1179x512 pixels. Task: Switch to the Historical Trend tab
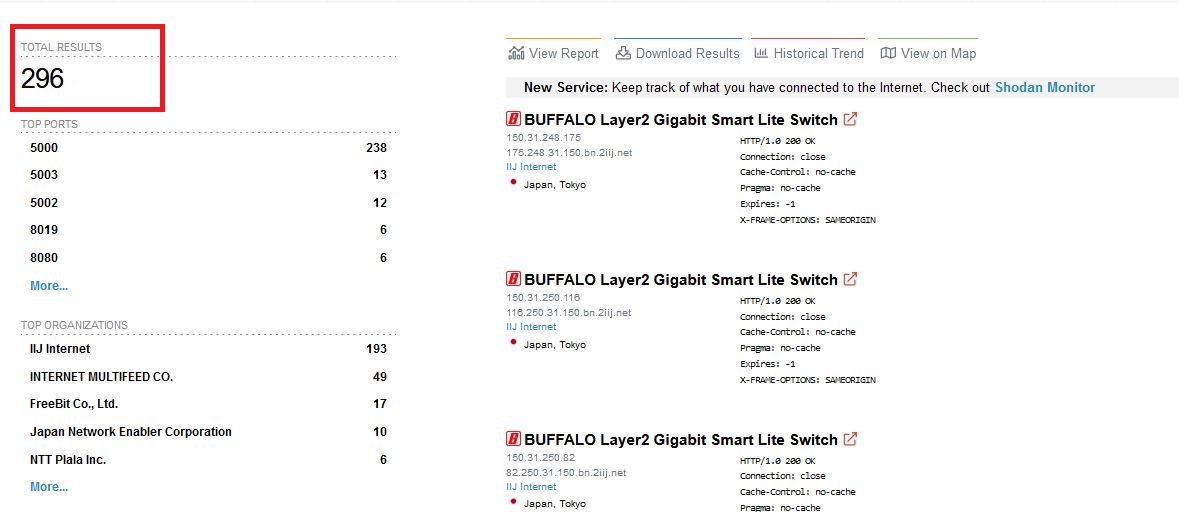click(817, 54)
